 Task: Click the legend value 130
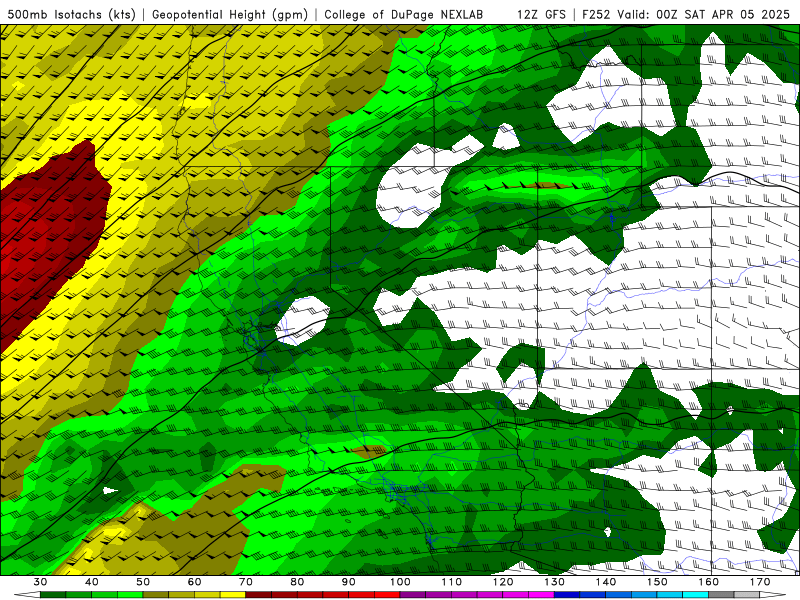[554, 582]
